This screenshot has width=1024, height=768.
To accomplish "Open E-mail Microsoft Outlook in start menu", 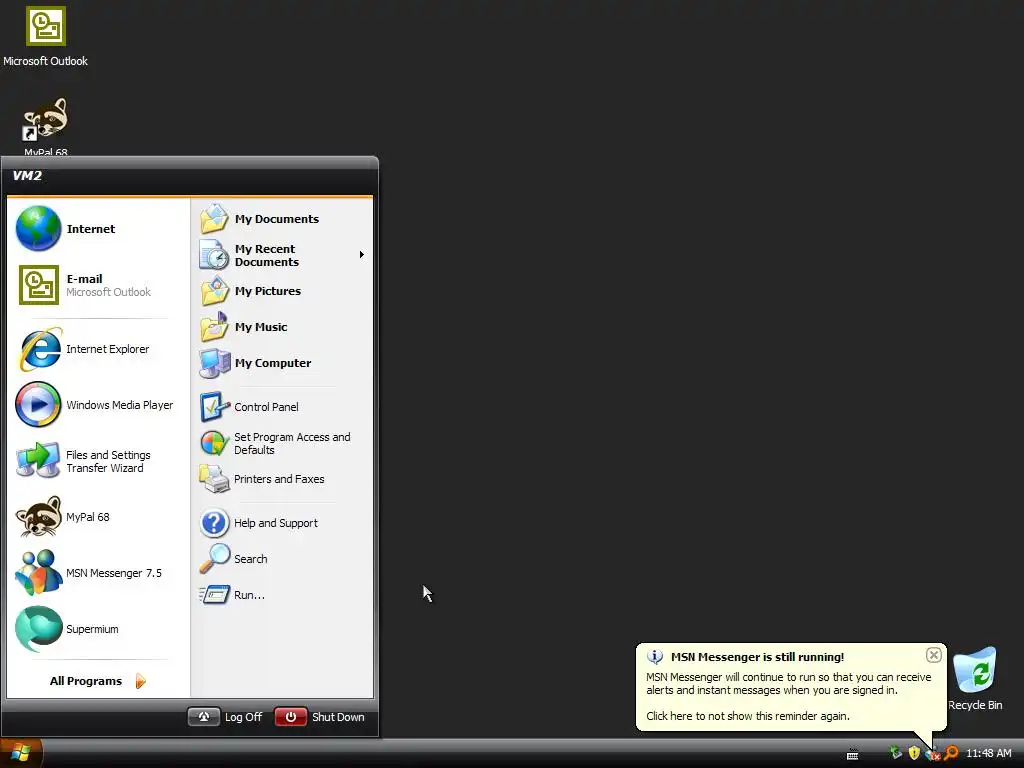I will 98,285.
